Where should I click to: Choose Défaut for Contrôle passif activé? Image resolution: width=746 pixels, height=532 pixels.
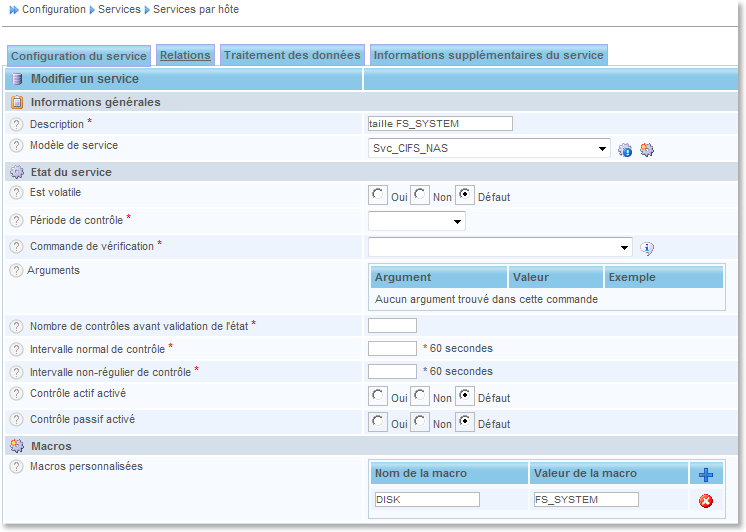465,423
